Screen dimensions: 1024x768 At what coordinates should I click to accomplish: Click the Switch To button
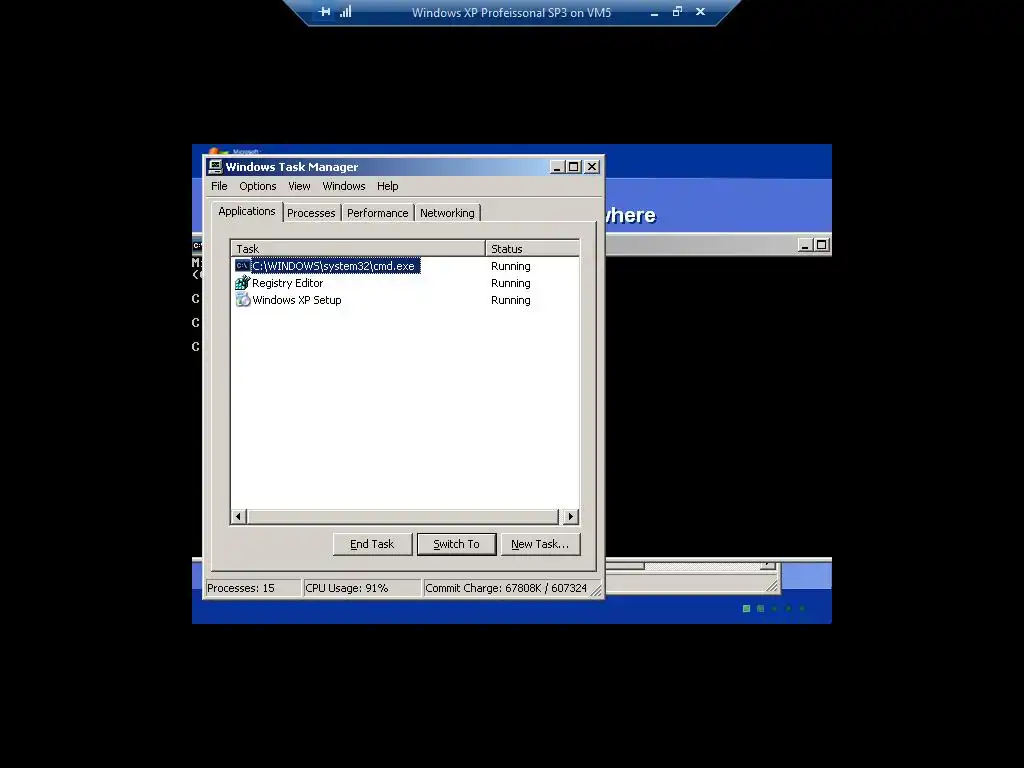[456, 544]
